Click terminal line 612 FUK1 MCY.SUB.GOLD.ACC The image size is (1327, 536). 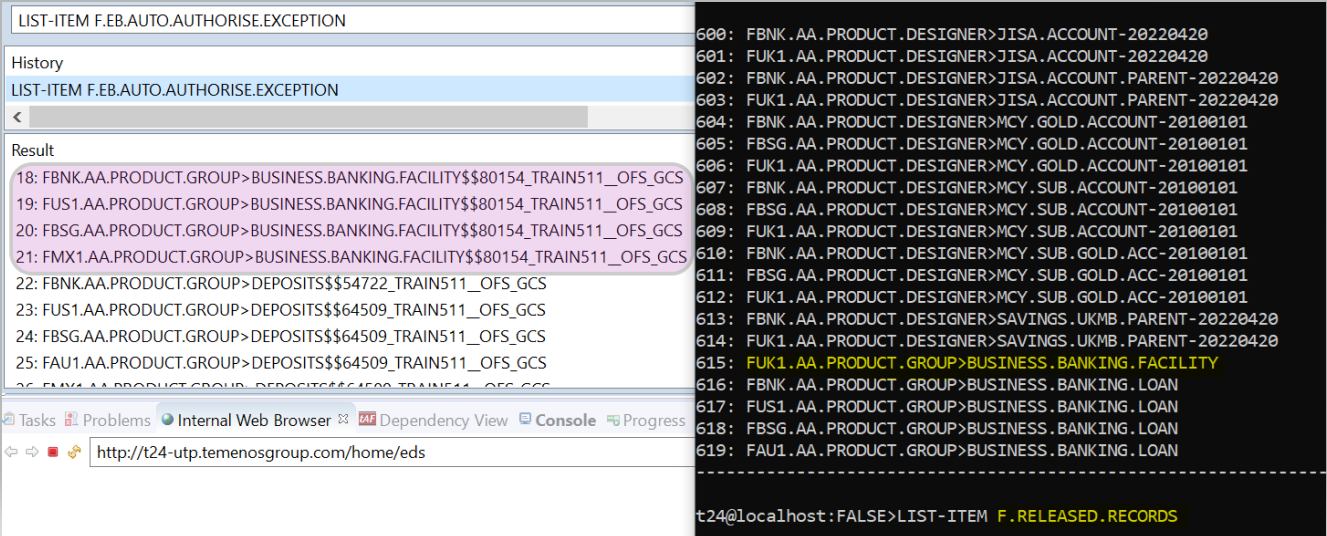[972, 297]
